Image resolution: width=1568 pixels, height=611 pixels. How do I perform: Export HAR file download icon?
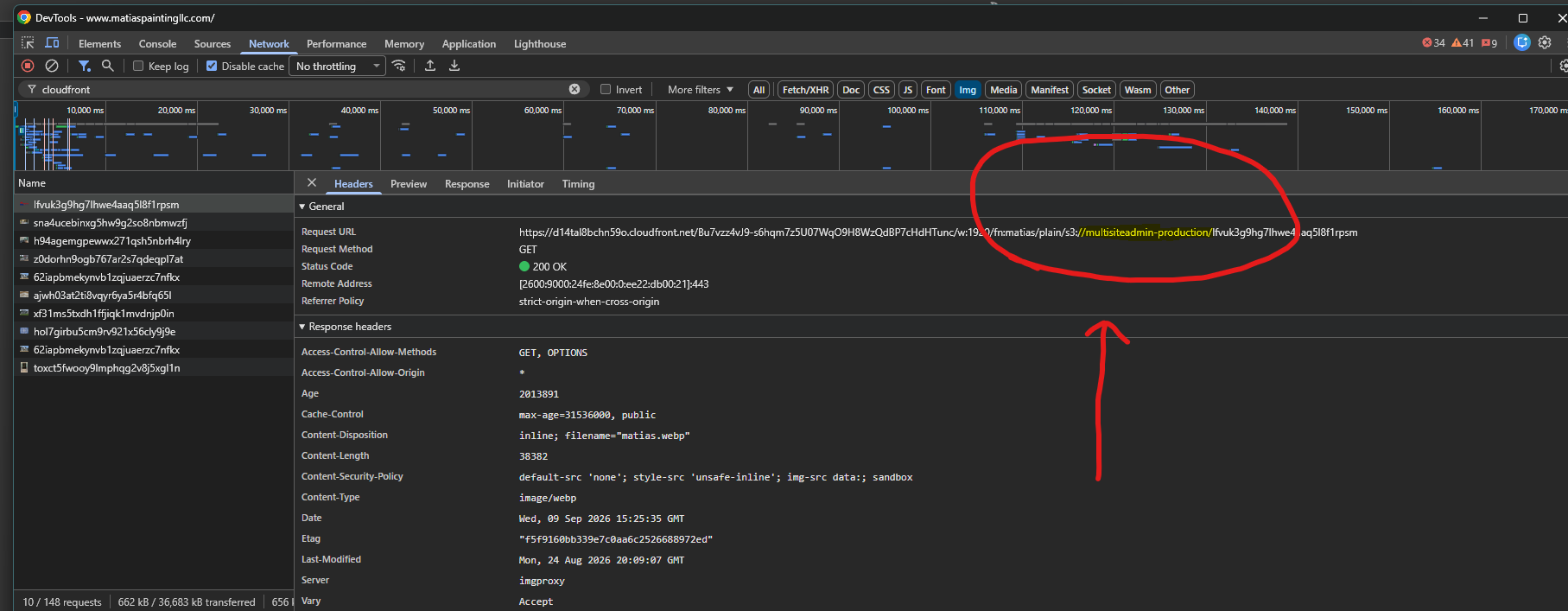454,66
